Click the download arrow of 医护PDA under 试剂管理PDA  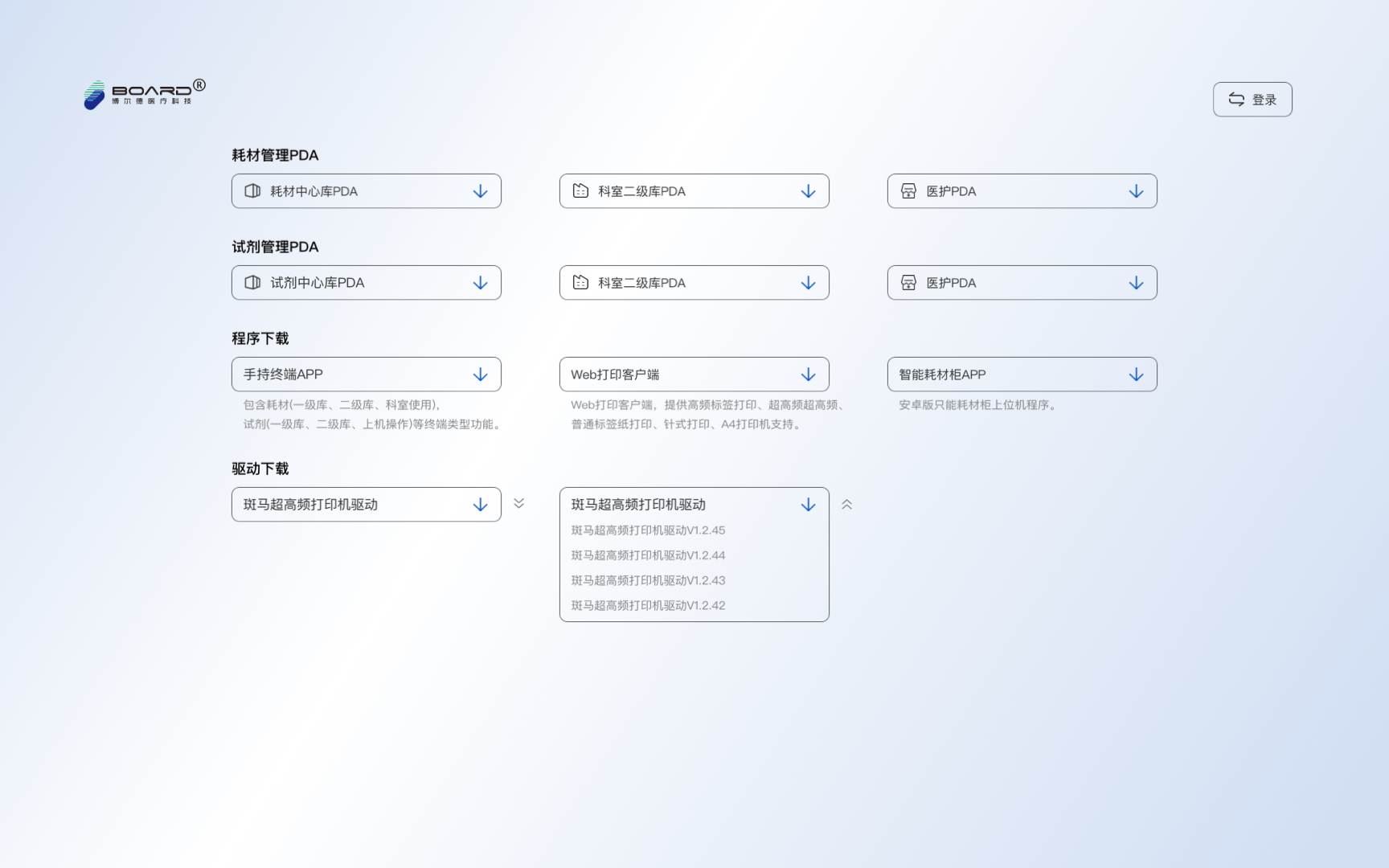[x=1136, y=283]
